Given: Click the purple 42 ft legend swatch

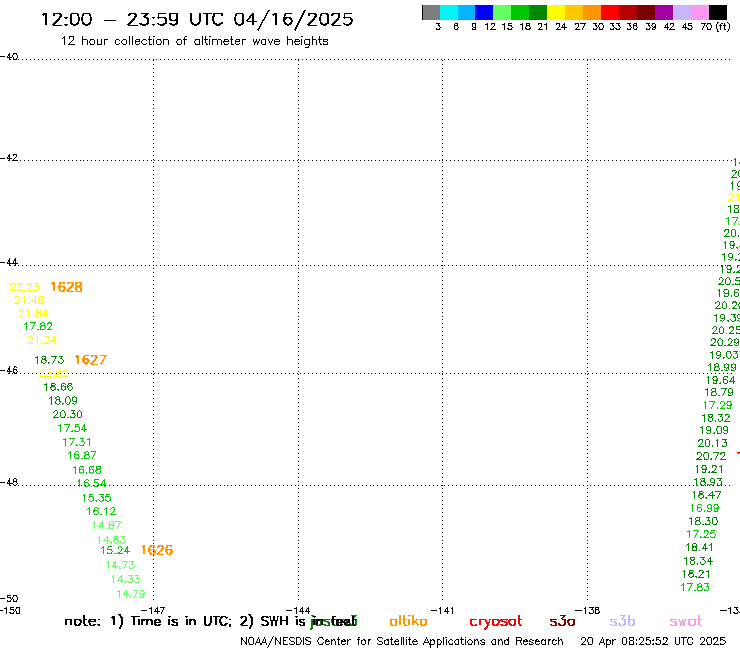Looking at the screenshot, I should pos(664,12).
